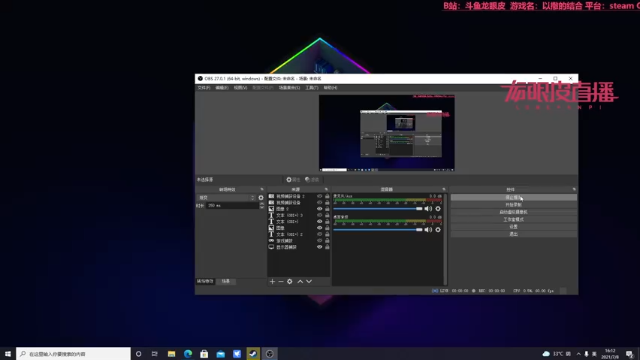
Task: Switch to the 场景 tab
Action: [x=226, y=282]
